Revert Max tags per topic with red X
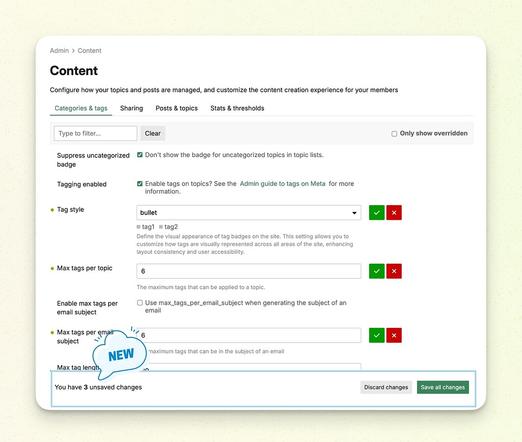This screenshot has height=442, width=522. 394,271
